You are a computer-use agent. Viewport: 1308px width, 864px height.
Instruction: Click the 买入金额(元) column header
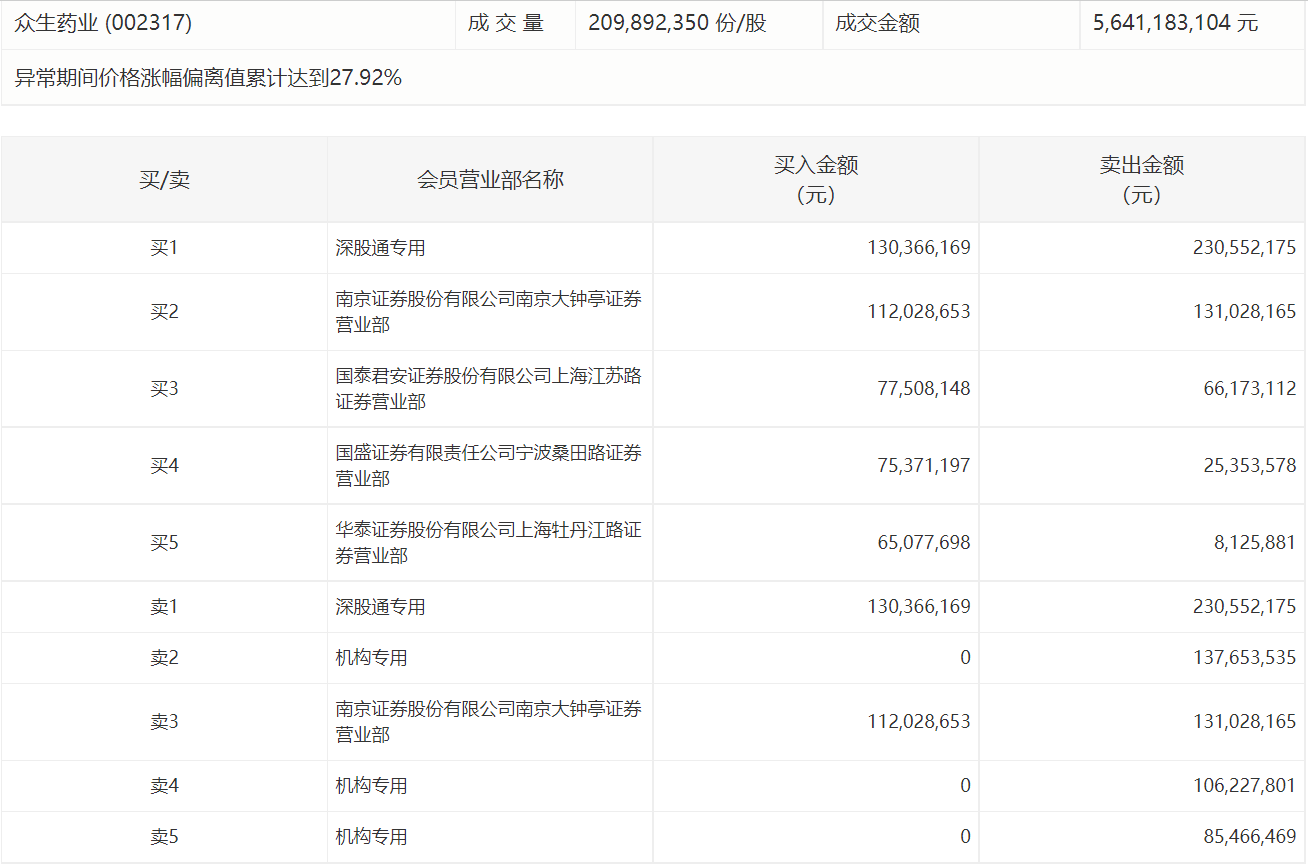coord(816,180)
